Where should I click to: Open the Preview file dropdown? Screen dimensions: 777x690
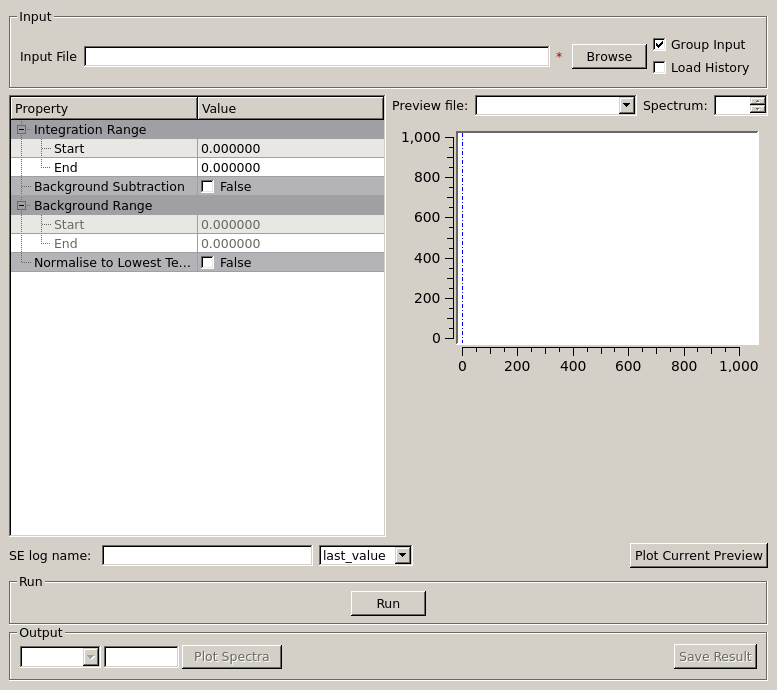pos(626,106)
